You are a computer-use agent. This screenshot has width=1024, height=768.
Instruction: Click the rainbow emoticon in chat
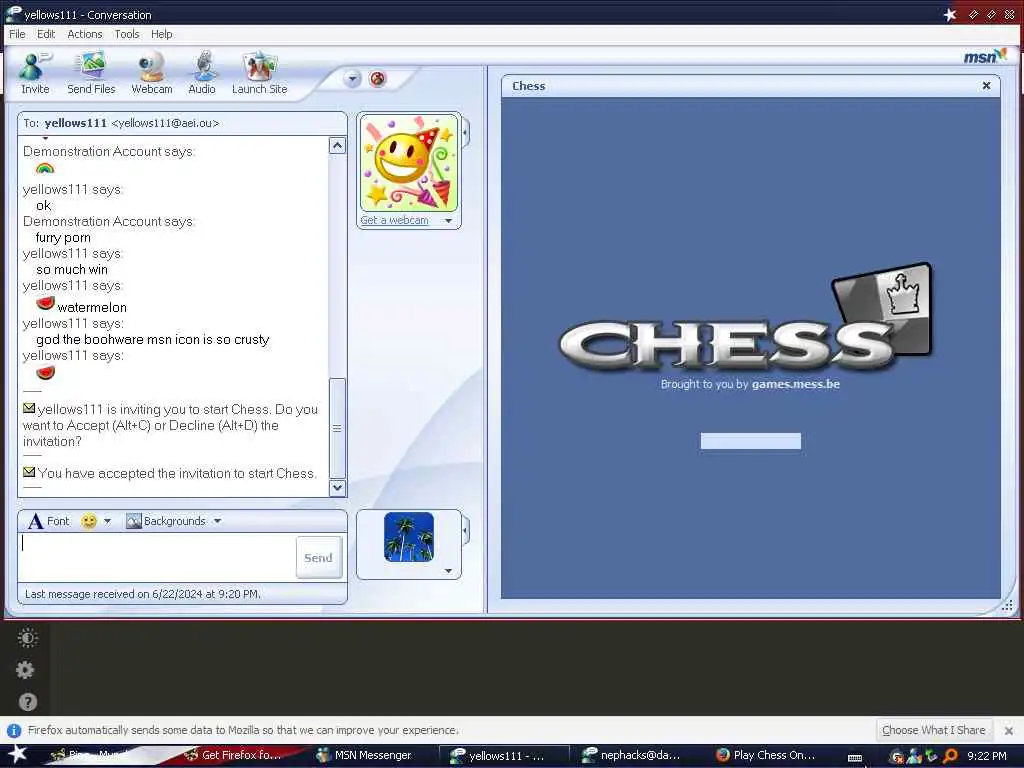click(x=45, y=168)
